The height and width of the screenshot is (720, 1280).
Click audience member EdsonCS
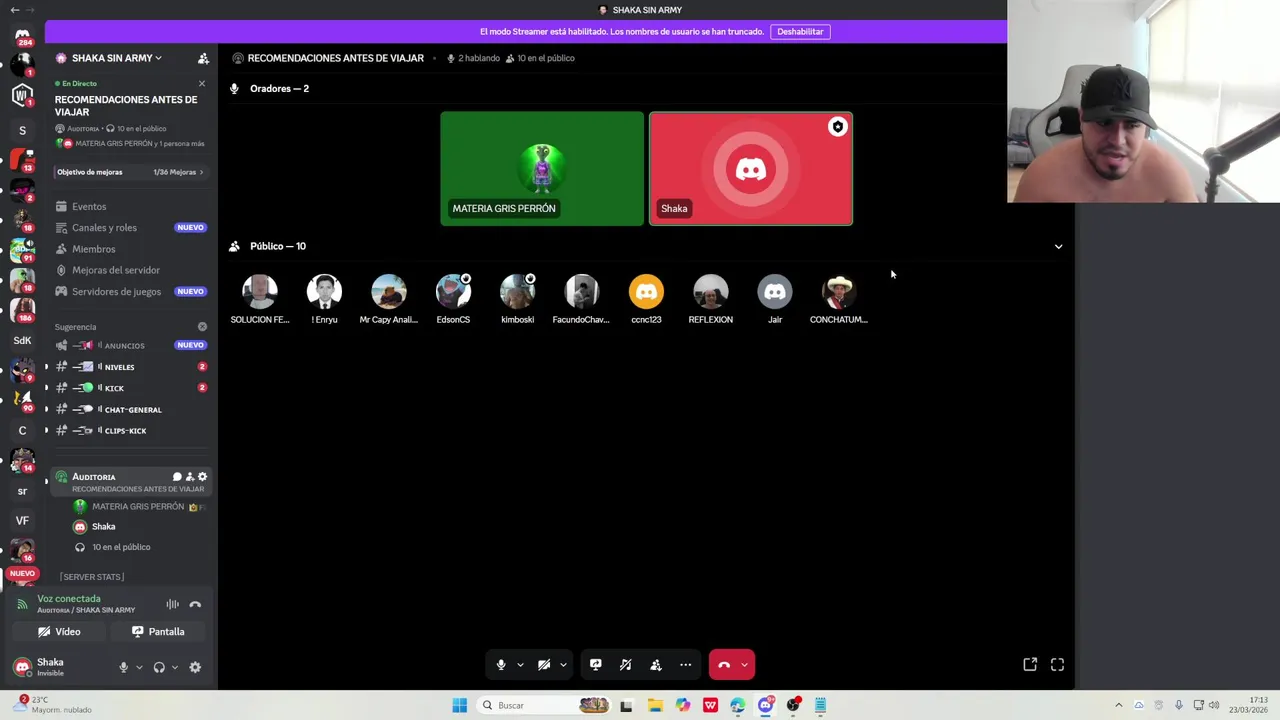(453, 299)
